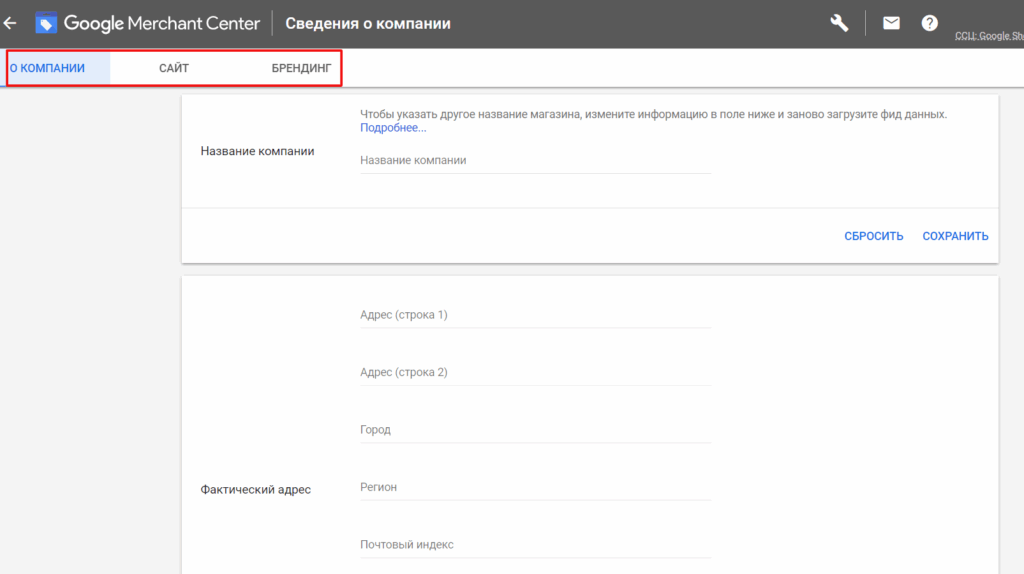The image size is (1024, 574).
Task: Click the Google Merchant Center wordmark
Action: [x=162, y=23]
